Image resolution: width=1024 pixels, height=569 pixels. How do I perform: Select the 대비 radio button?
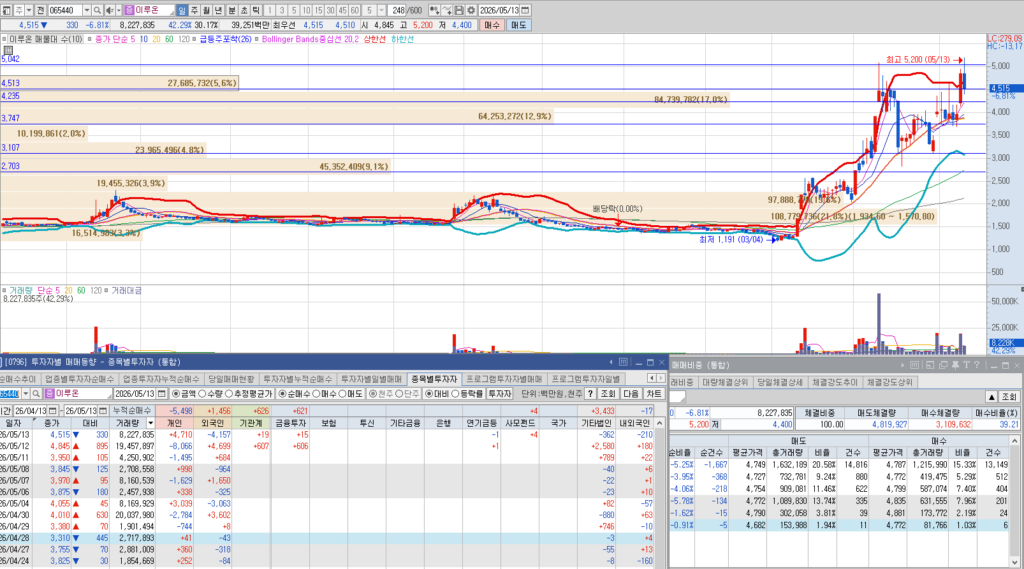(429, 394)
